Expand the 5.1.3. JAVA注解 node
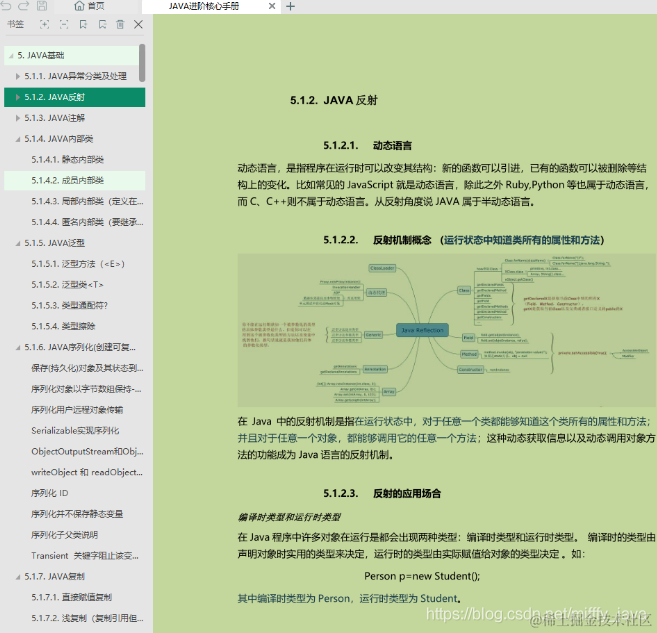Image resolution: width=657 pixels, height=633 pixels. click(x=18, y=118)
